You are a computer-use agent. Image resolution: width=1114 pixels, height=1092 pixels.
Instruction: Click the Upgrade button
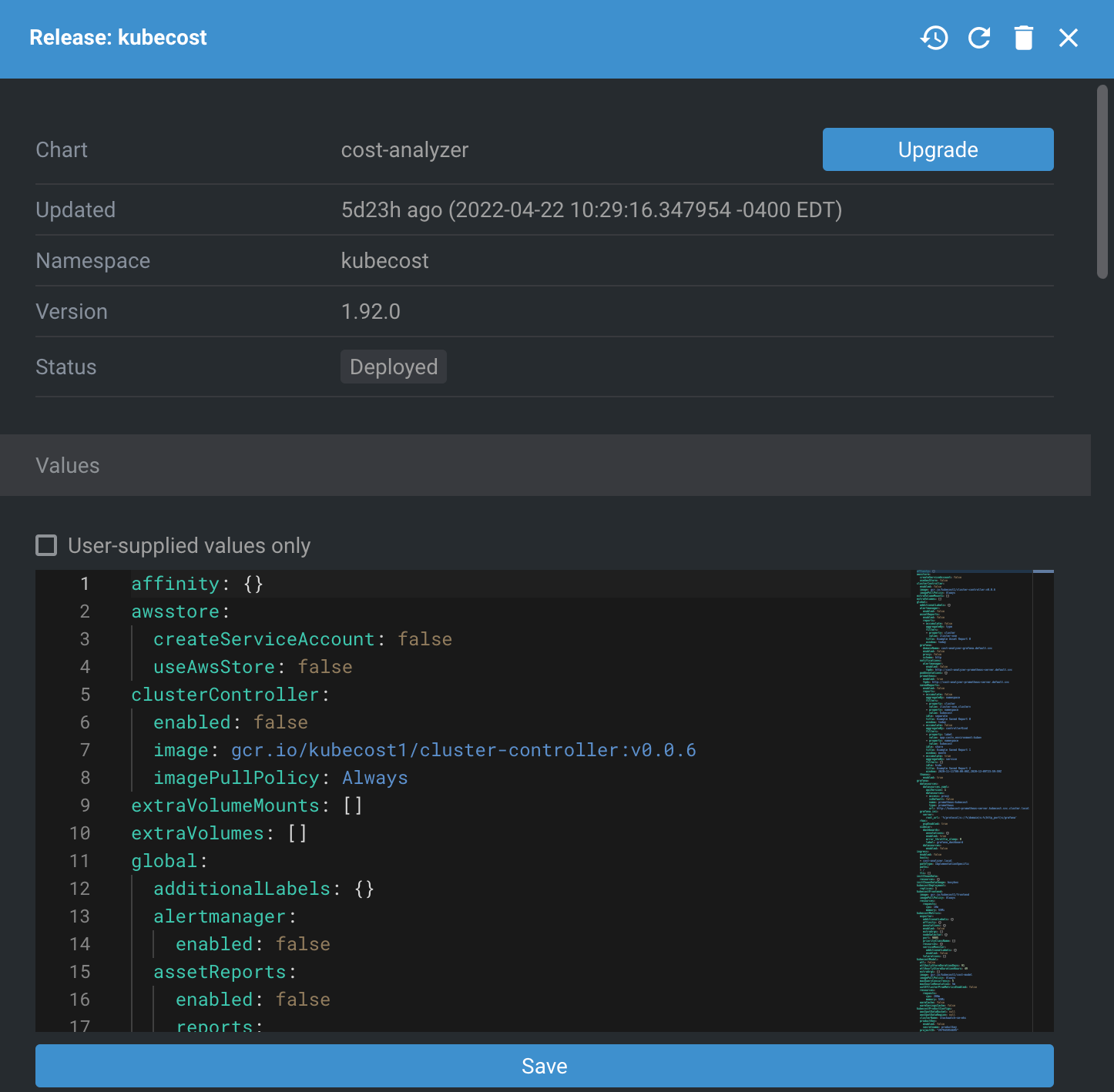coord(938,149)
